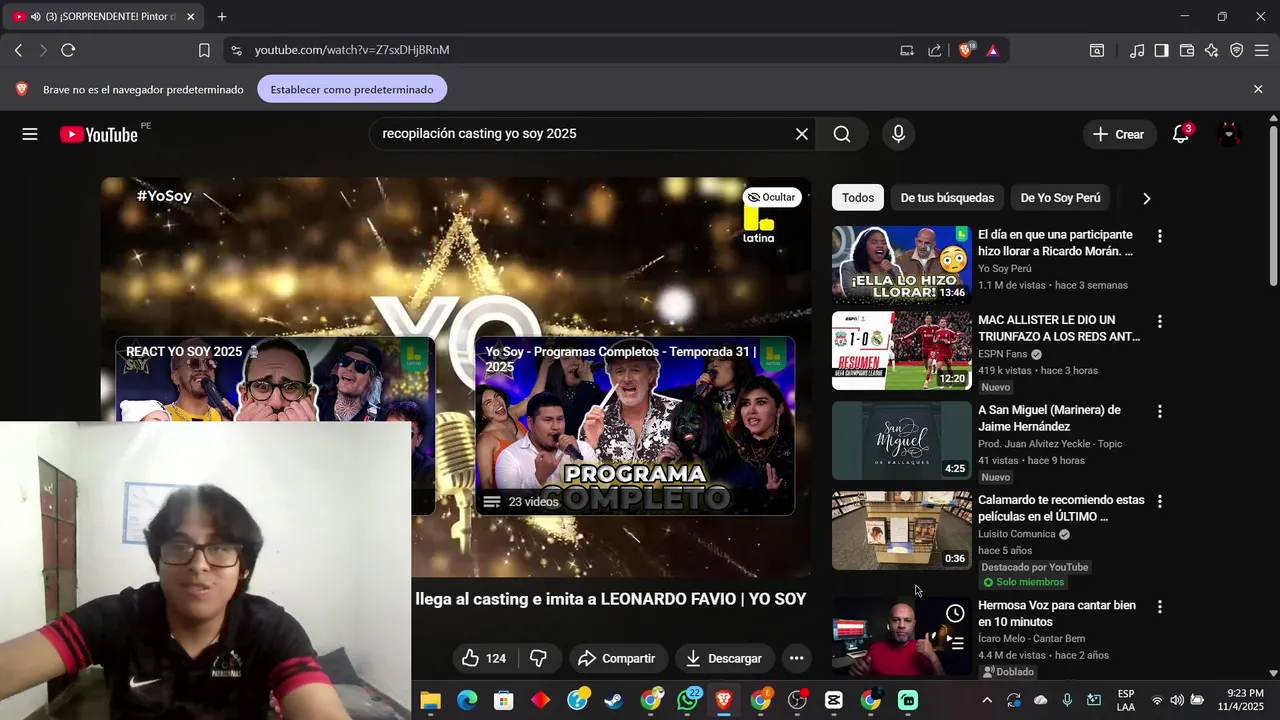1280x720 pixels.
Task: Open Leo AI sparkle icon
Action: 1212,50
